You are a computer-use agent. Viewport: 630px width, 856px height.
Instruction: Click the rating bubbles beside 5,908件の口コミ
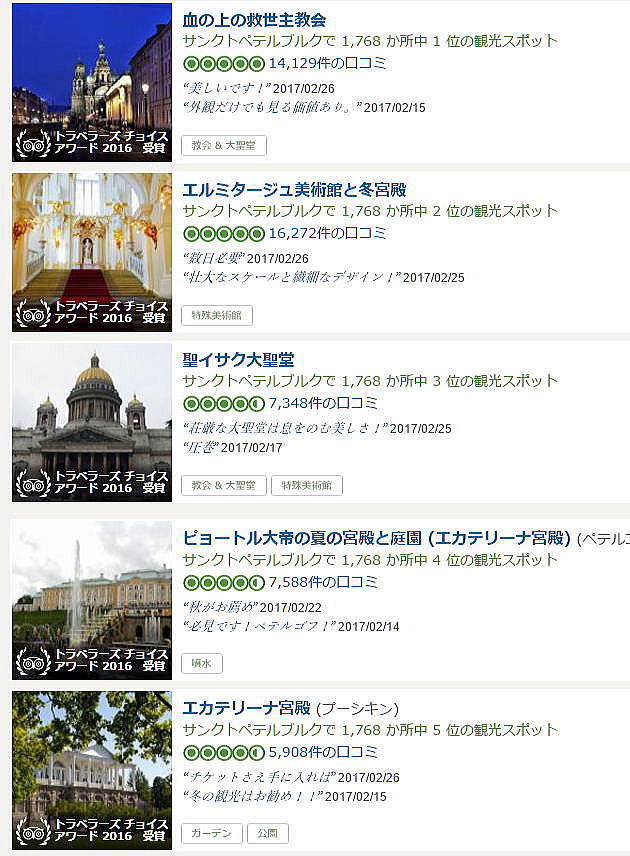224,753
